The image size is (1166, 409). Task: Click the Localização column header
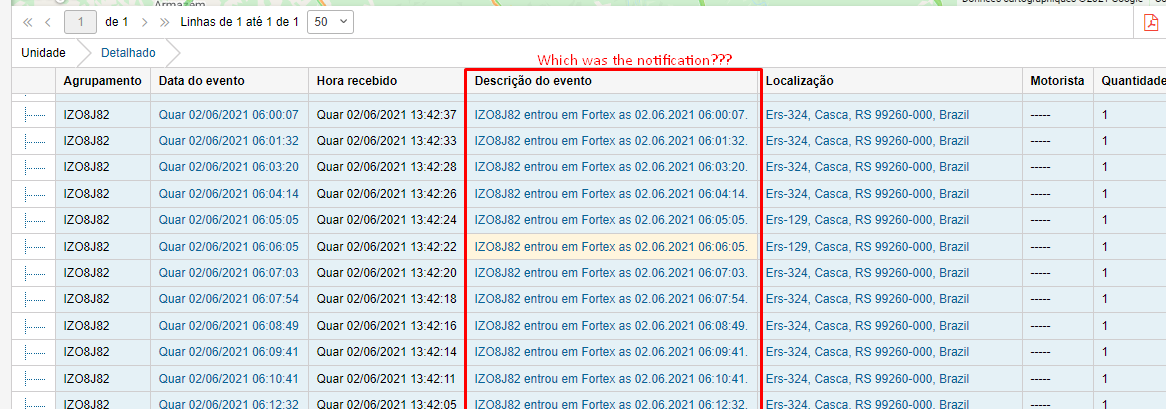pos(800,81)
